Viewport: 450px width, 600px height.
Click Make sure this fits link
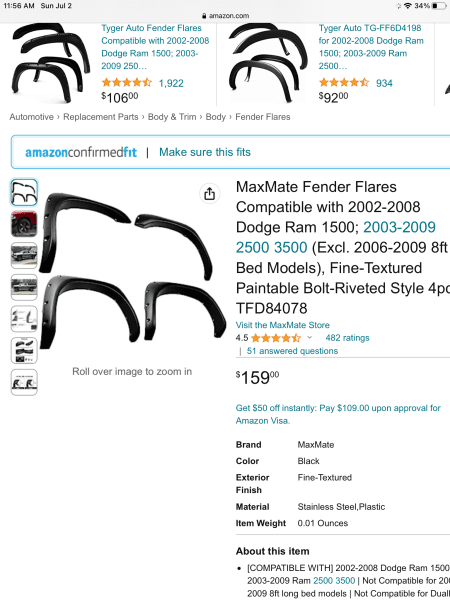click(x=205, y=152)
